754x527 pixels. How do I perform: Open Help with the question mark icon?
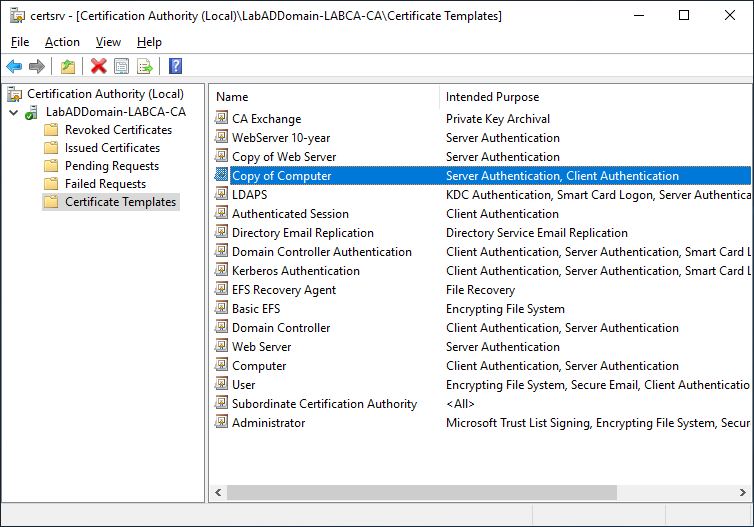click(175, 66)
